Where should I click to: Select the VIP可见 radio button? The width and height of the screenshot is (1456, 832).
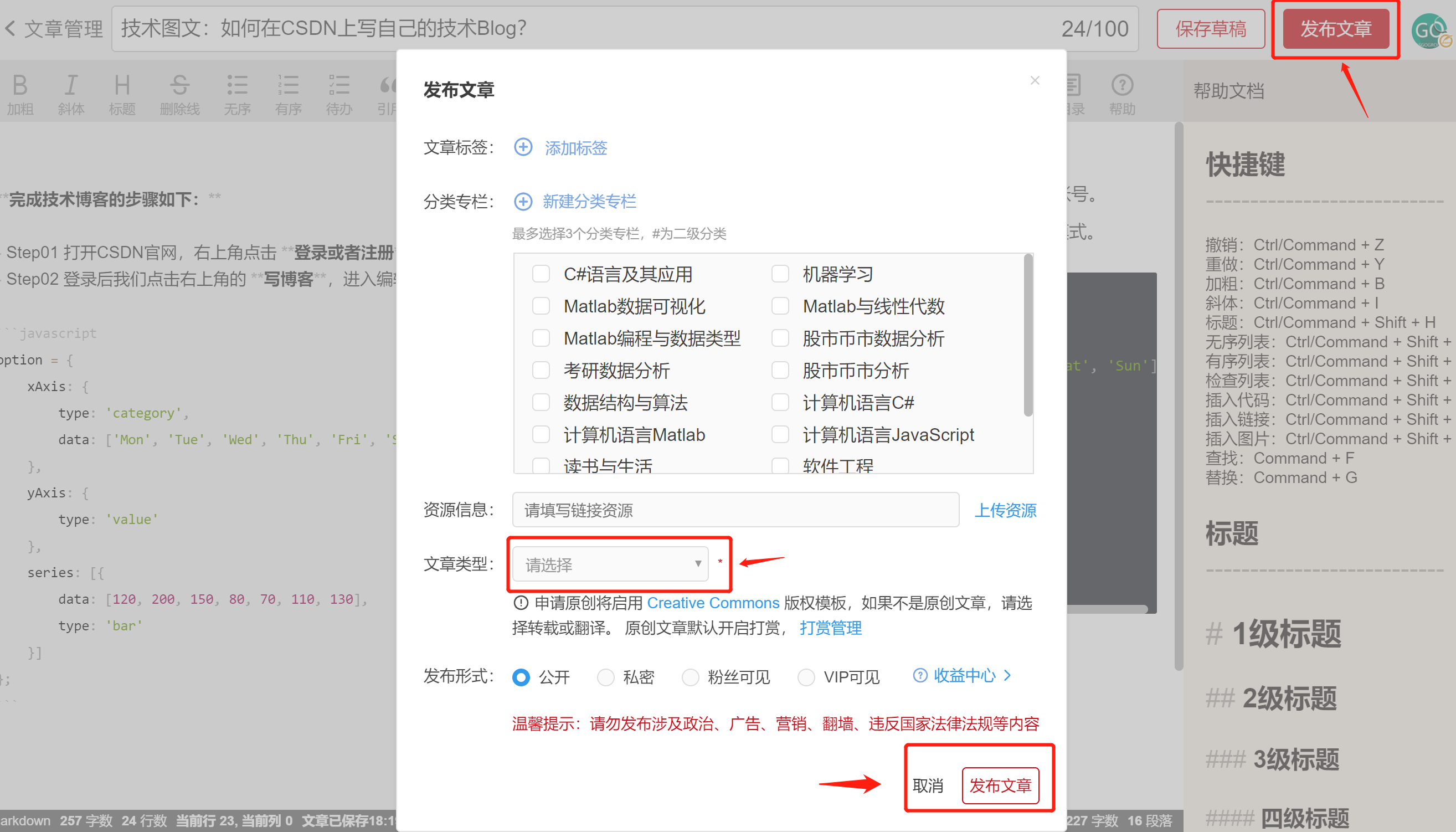pyautogui.click(x=805, y=676)
